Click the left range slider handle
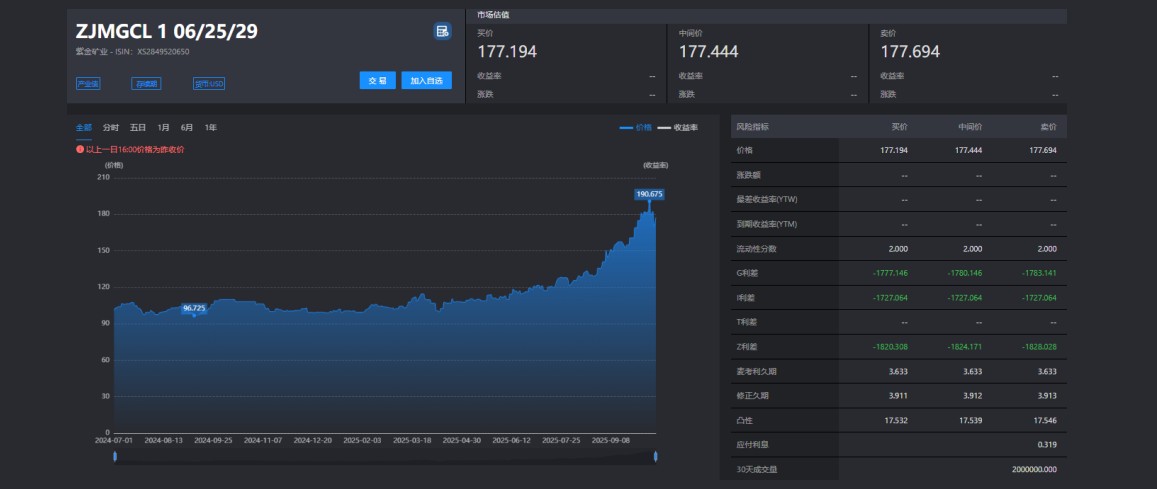1157x489 pixels. [x=115, y=456]
